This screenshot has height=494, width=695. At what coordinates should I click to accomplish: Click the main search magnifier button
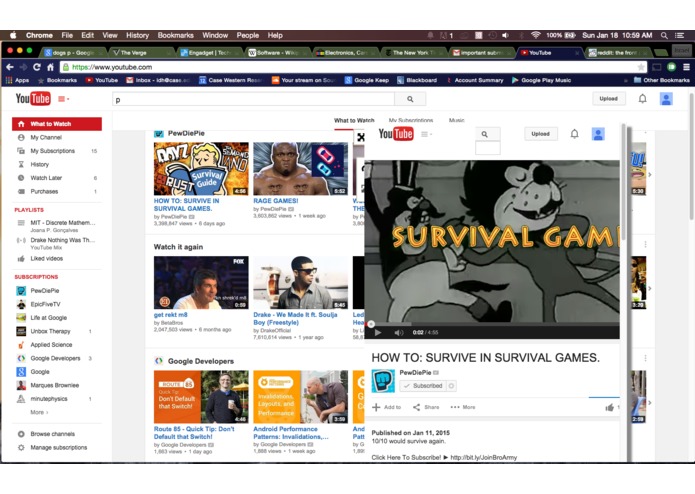tap(410, 99)
